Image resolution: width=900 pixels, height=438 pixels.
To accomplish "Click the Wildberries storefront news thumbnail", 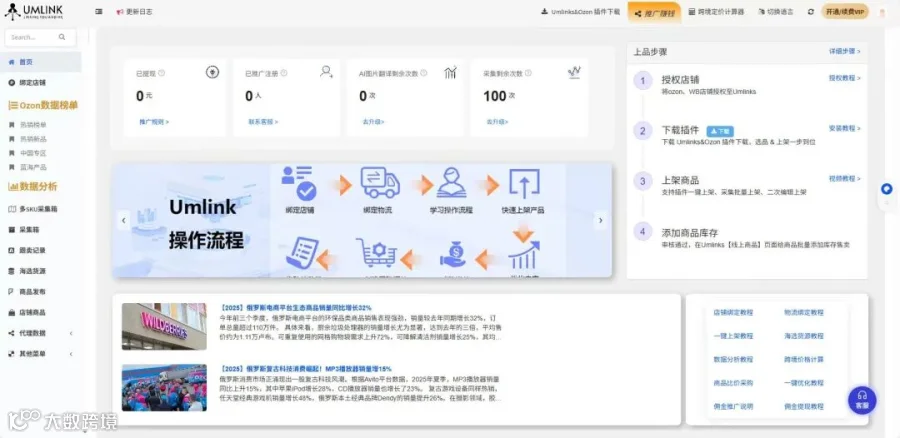I will click(x=164, y=327).
